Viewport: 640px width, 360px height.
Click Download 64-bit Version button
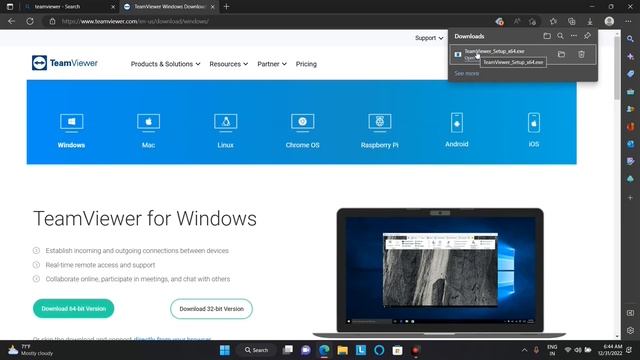[73, 309]
